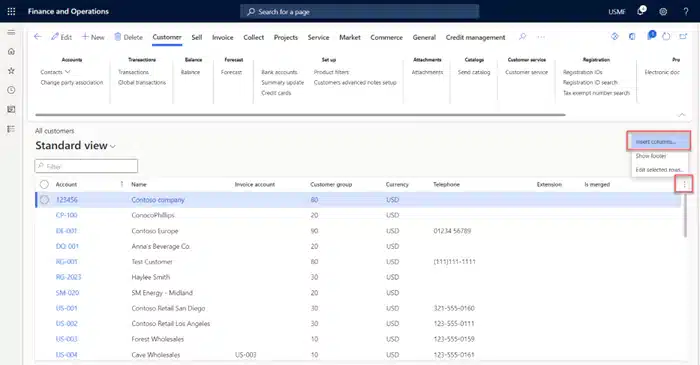
Task: Open Workspaces icon in the sidebar
Action: (x=11, y=109)
